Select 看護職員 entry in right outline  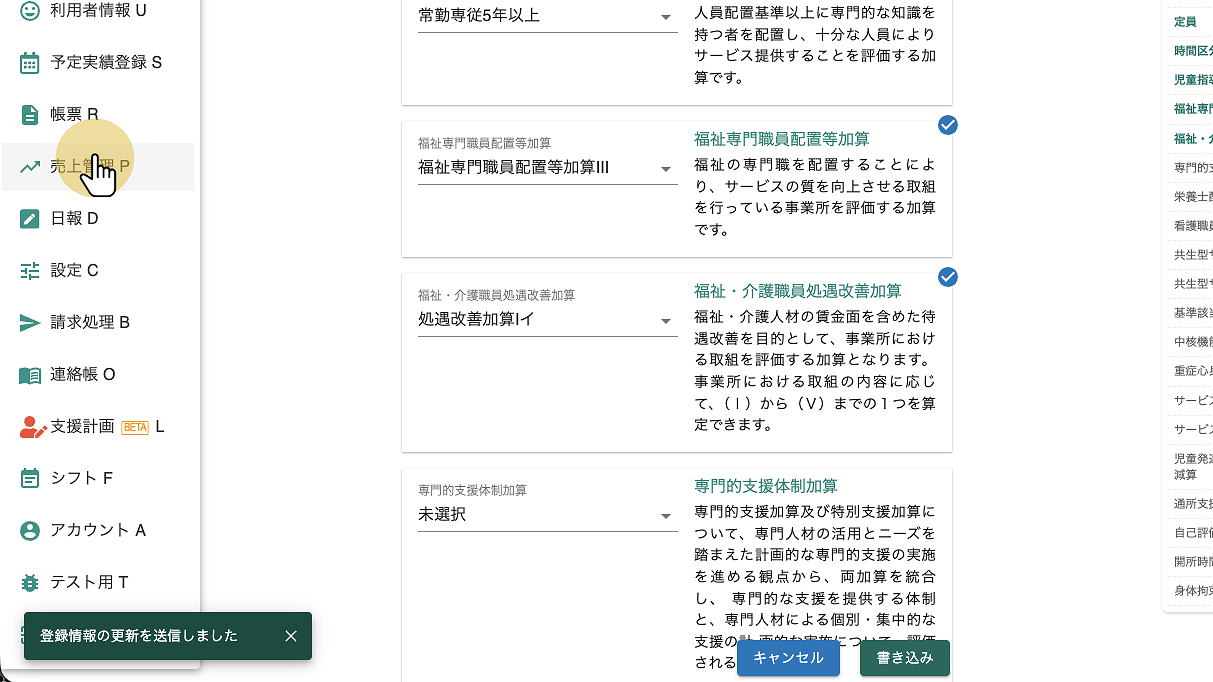pyautogui.click(x=1191, y=226)
